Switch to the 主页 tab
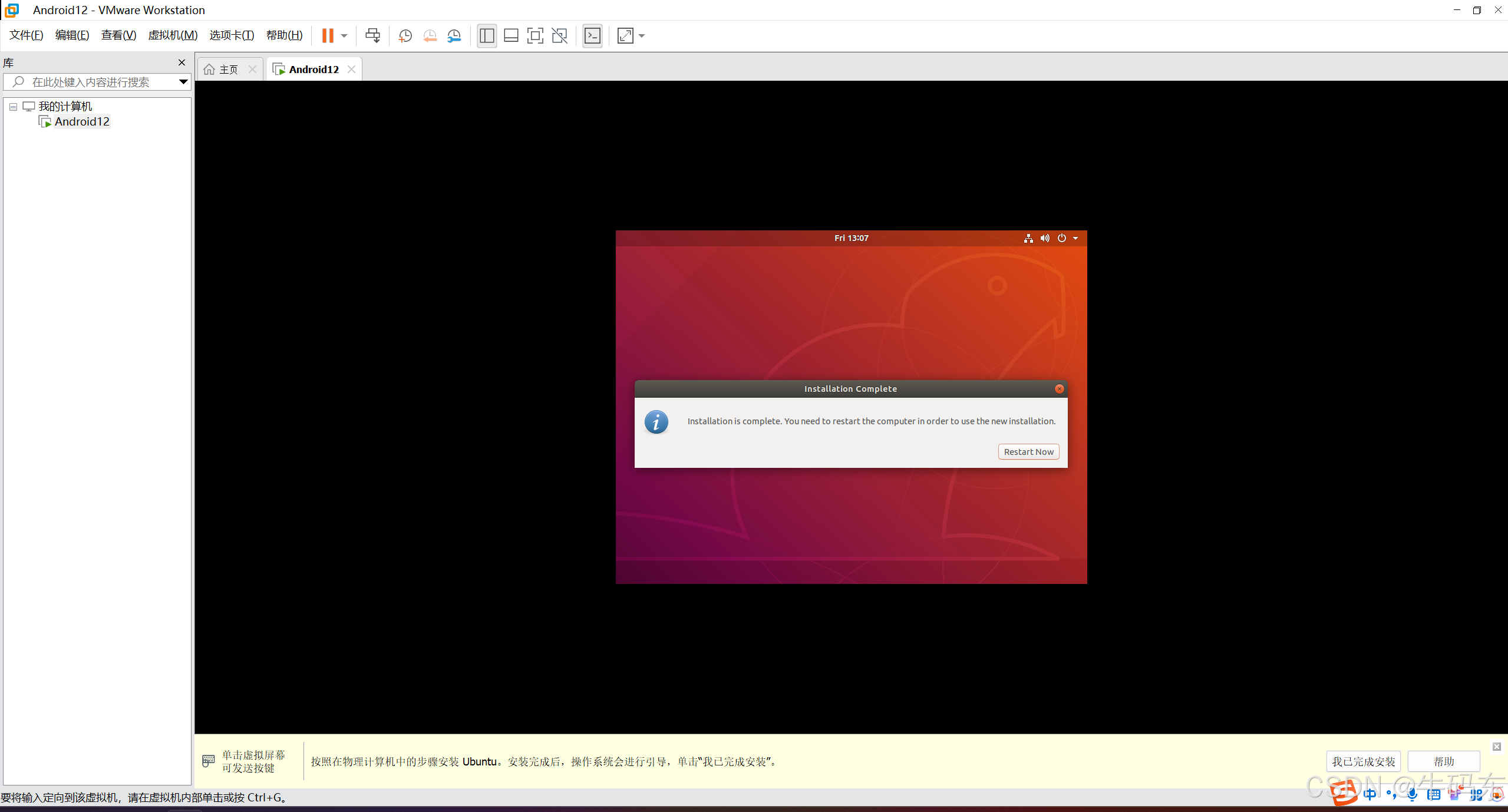The height and width of the screenshot is (812, 1508). coord(229,70)
